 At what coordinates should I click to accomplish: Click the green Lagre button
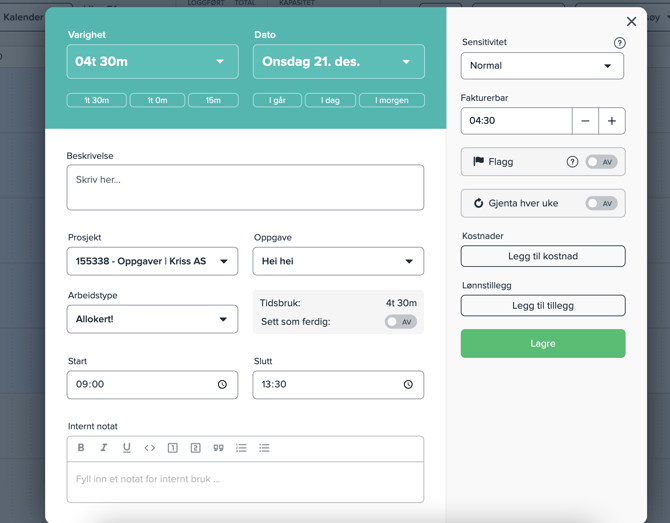point(543,343)
